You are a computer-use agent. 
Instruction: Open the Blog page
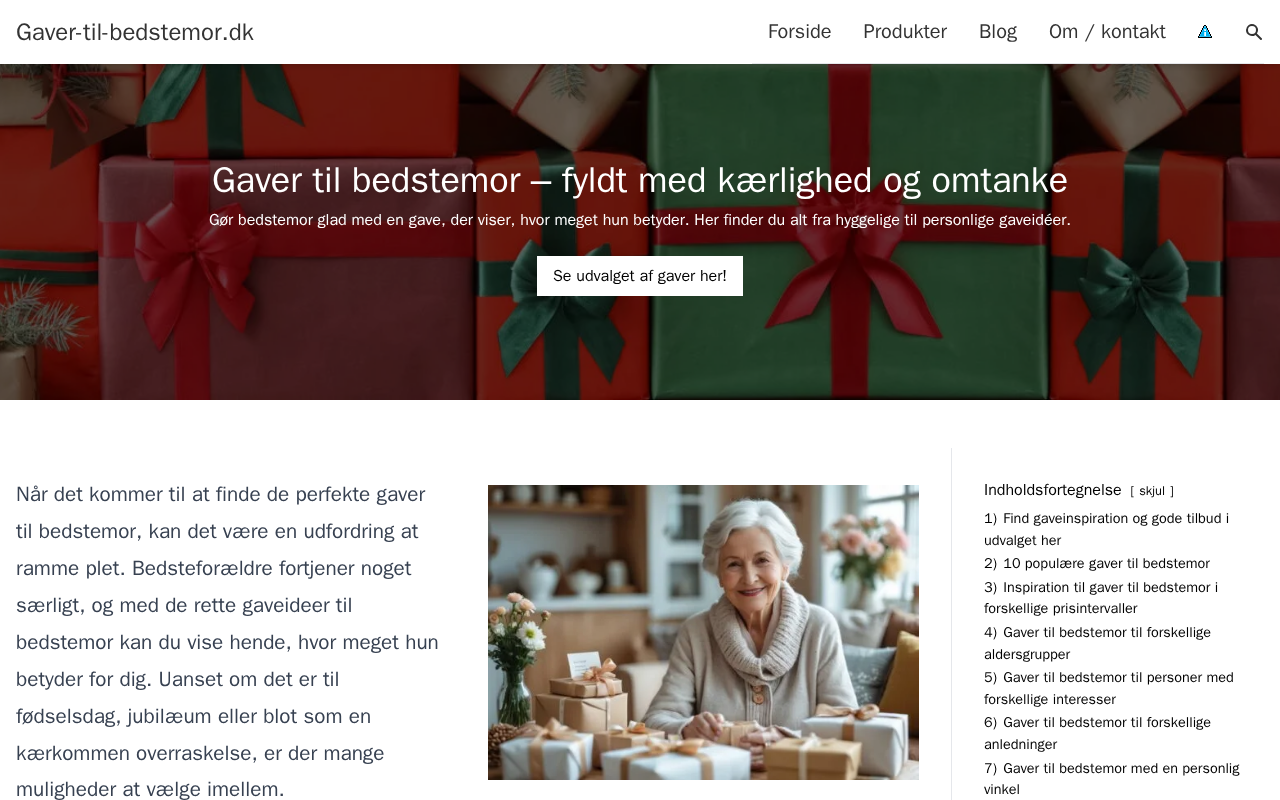coord(998,32)
